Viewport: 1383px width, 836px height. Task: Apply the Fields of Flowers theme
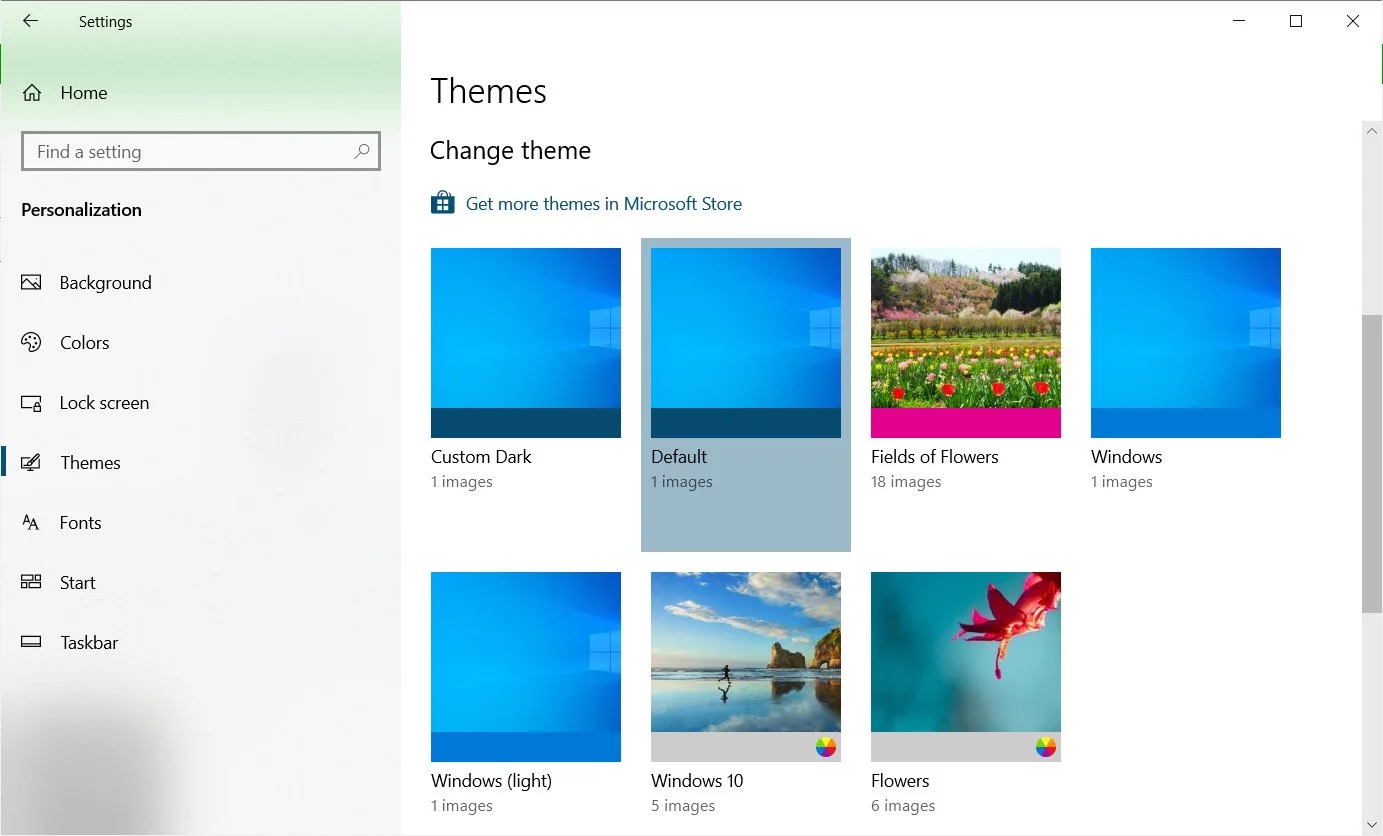coord(966,343)
